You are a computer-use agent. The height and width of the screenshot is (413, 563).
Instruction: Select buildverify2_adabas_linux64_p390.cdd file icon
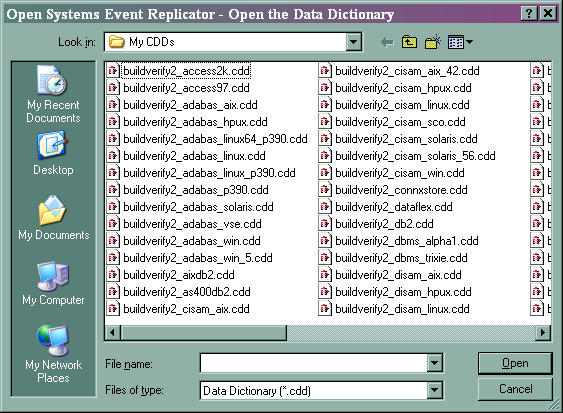[113, 139]
